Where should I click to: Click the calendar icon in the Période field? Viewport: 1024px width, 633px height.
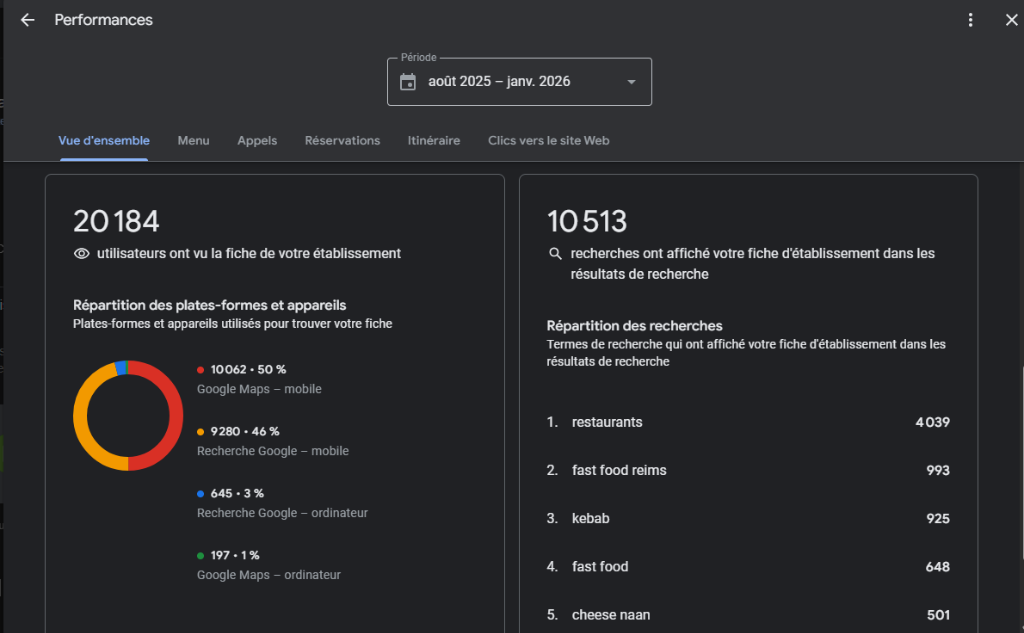[408, 82]
